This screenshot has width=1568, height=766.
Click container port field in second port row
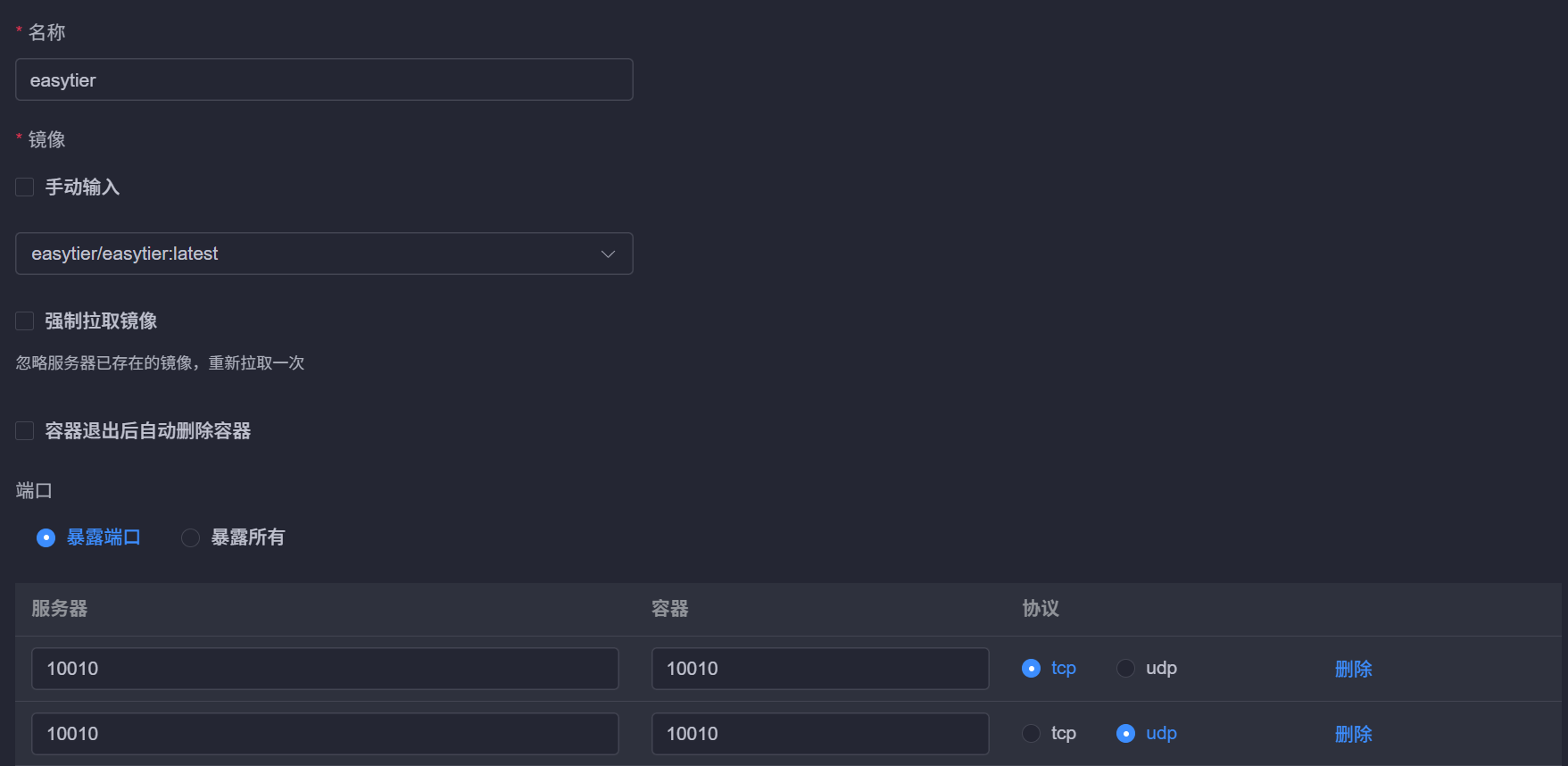tap(819, 734)
